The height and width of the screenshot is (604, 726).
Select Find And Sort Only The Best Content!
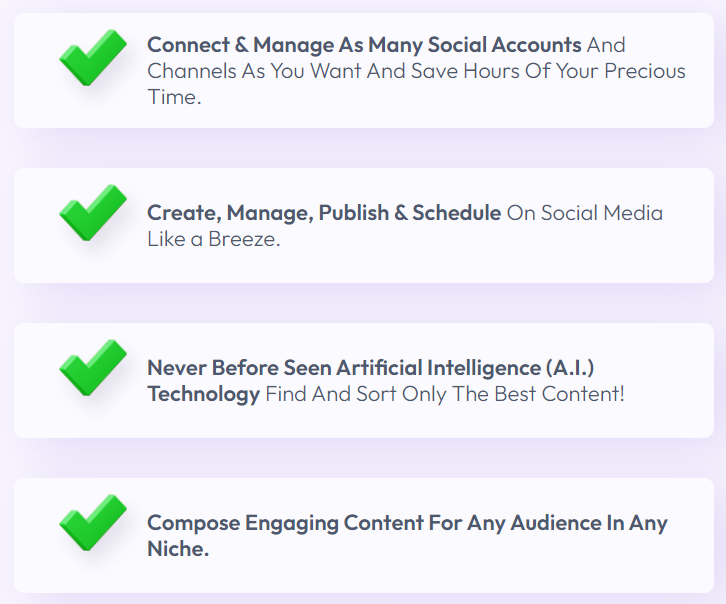coord(445,394)
